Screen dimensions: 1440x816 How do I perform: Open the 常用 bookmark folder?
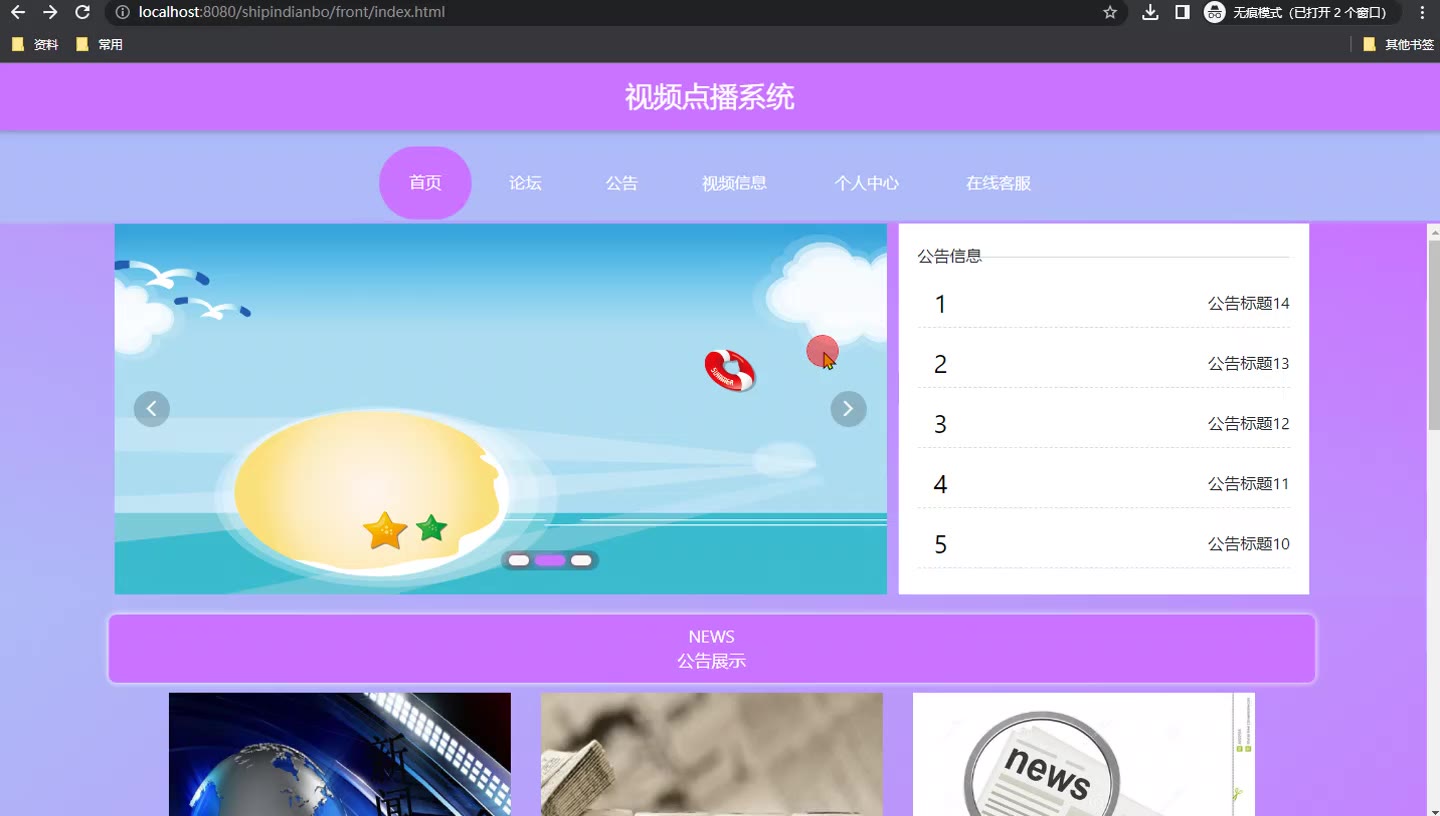tap(99, 44)
